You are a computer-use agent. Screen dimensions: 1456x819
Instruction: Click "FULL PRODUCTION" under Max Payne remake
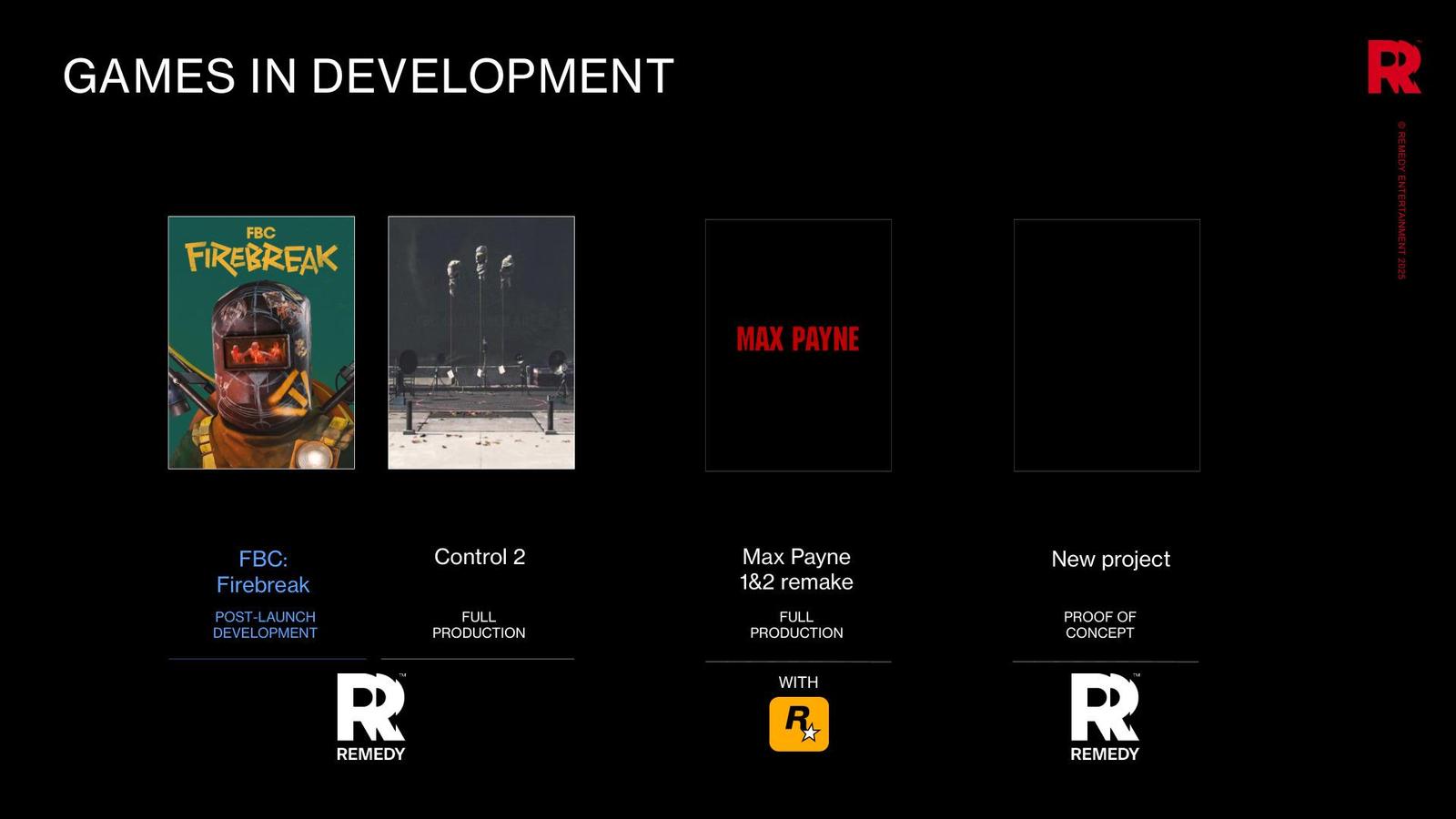796,624
